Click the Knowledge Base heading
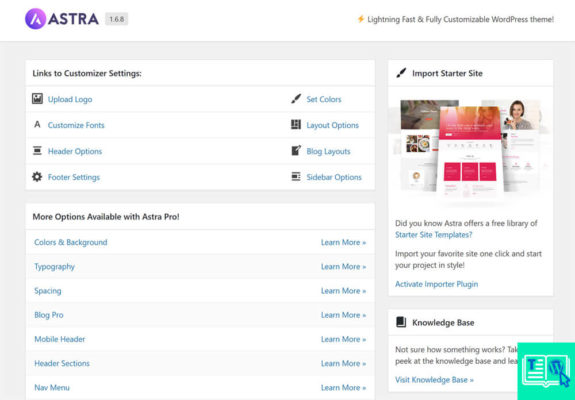Image resolution: width=575 pixels, height=400 pixels. point(443,323)
